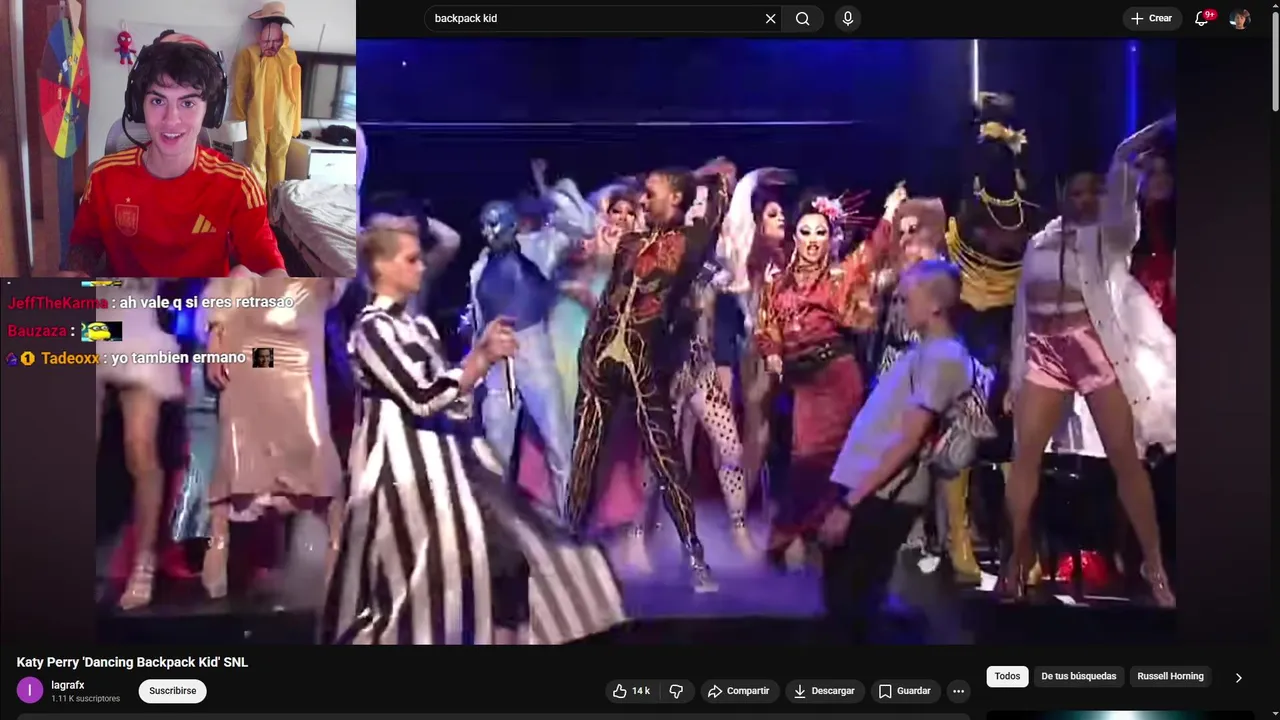Share the video via Compartir
This screenshot has height=720, width=1280.
[x=738, y=691]
